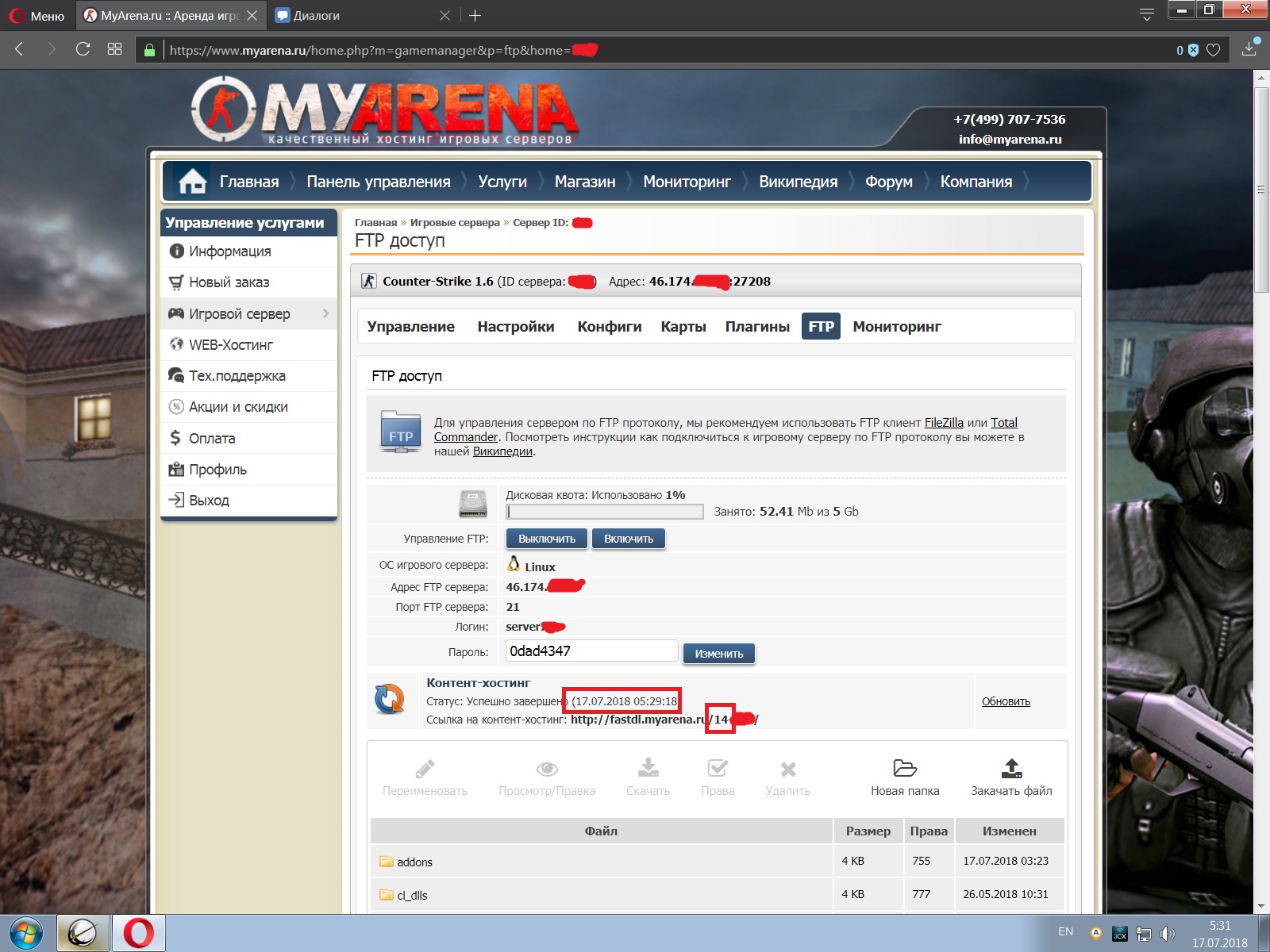Click the Права checkmark icon
The image size is (1270, 952).
click(x=718, y=768)
